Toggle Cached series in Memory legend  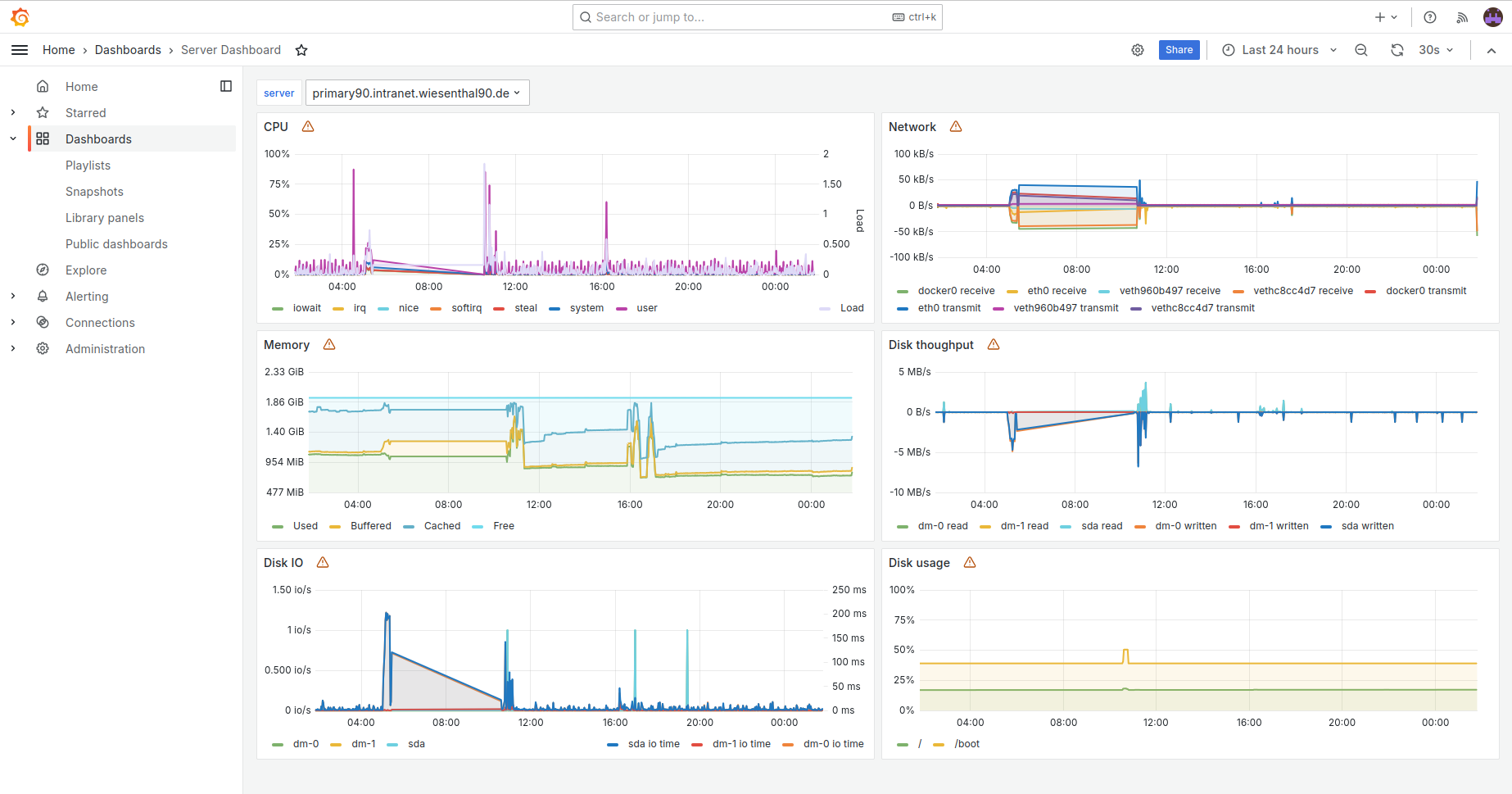point(442,526)
